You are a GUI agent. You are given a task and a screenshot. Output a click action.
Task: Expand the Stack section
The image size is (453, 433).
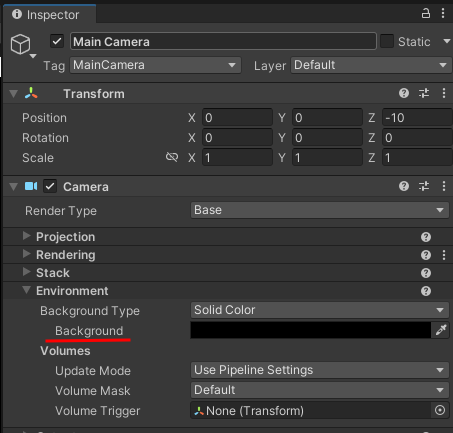[x=26, y=272]
